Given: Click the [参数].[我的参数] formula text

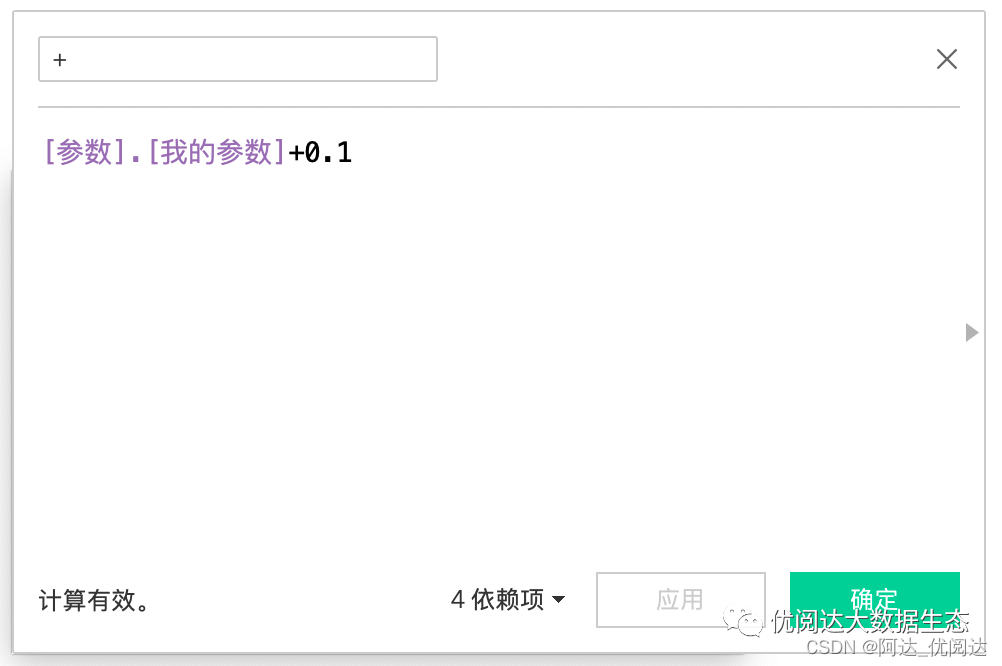Looking at the screenshot, I should (x=164, y=152).
